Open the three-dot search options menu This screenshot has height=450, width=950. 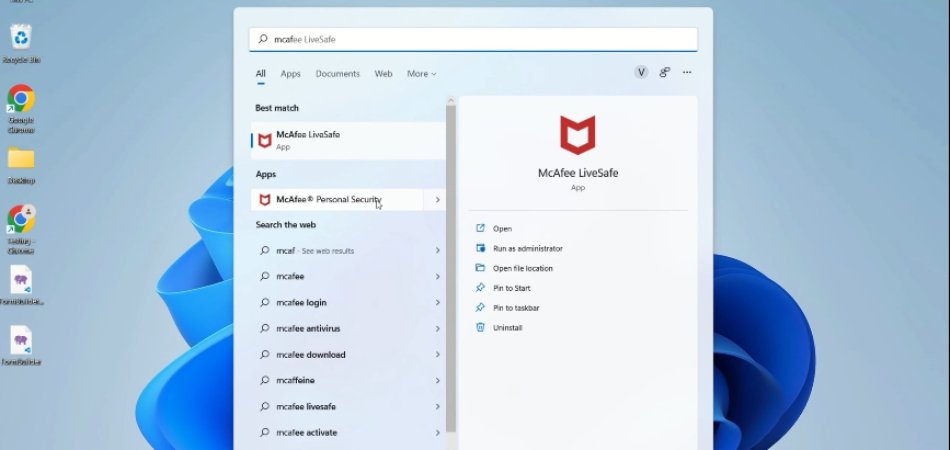coord(687,73)
